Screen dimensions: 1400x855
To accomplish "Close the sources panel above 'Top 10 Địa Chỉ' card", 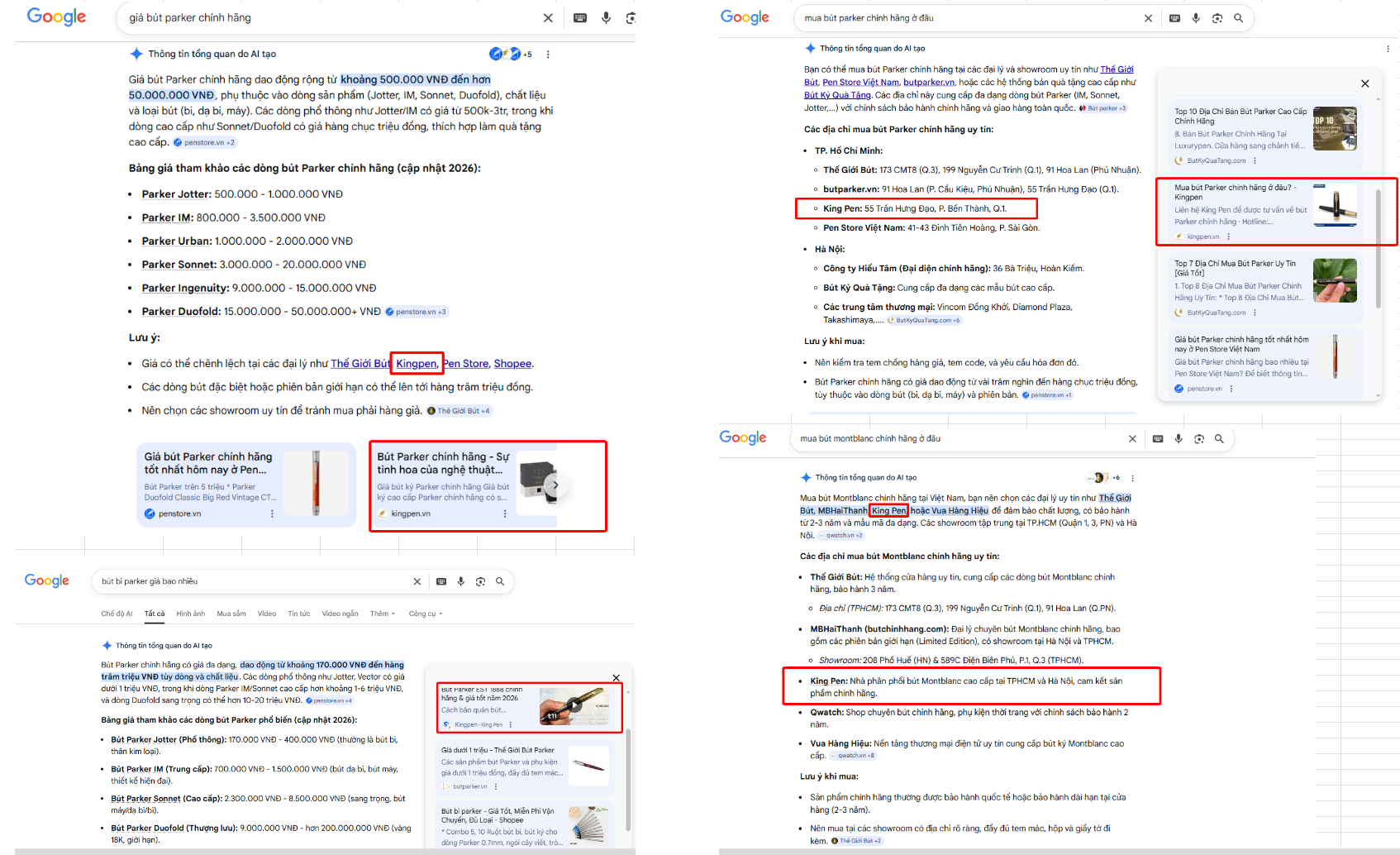I will pos(1364,84).
